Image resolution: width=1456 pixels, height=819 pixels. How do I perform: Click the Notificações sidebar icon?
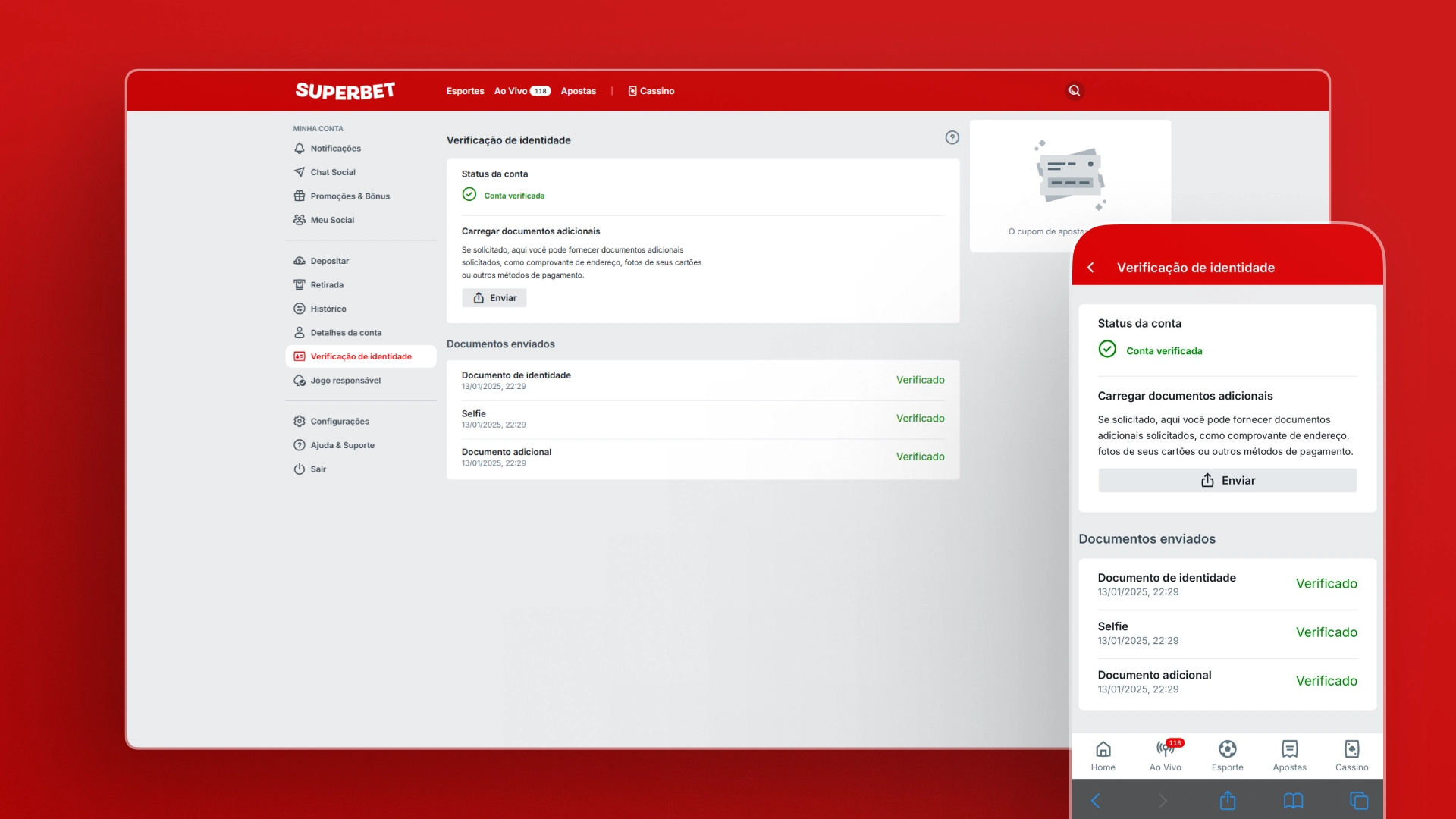(300, 148)
